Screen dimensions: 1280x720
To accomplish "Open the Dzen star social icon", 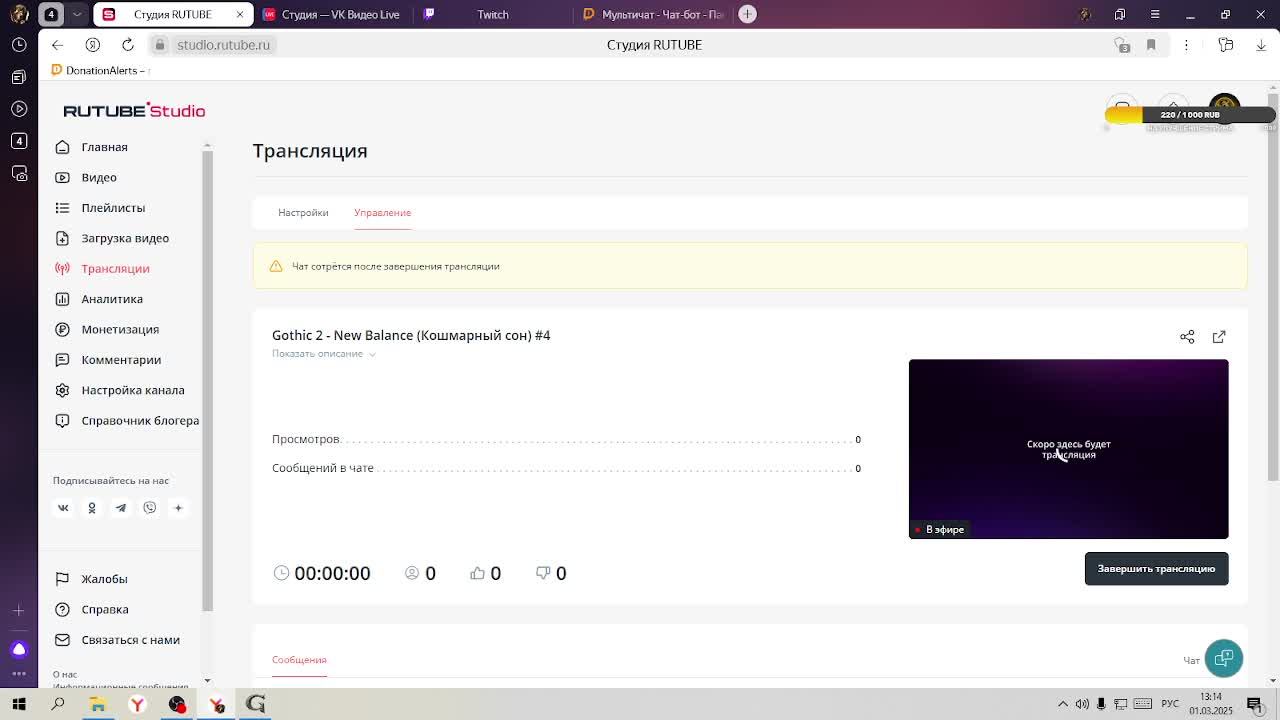I will click(178, 508).
